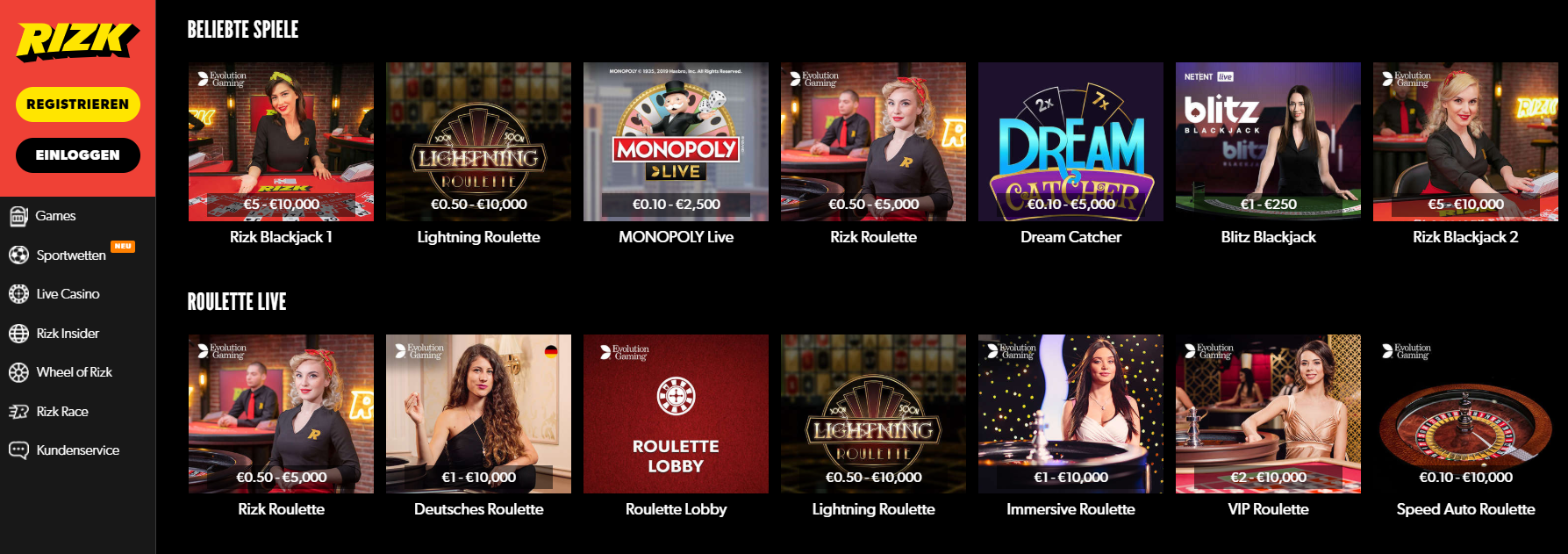Click the Rizk Blackjack 2 title link
The width and height of the screenshot is (1568, 554).
click(x=1465, y=237)
